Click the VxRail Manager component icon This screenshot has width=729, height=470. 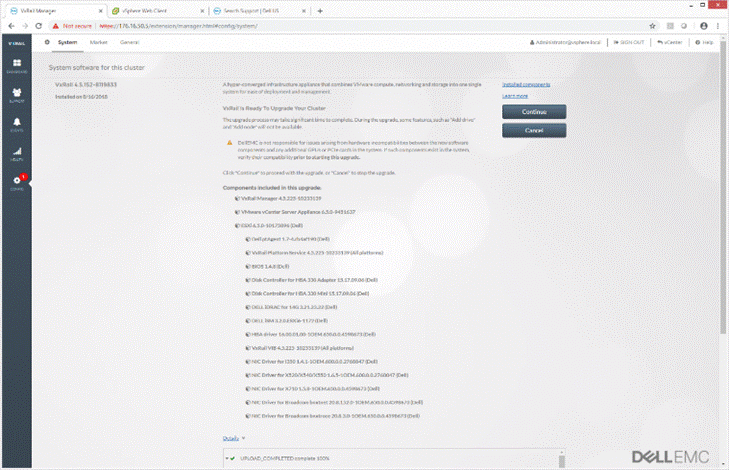click(x=237, y=199)
